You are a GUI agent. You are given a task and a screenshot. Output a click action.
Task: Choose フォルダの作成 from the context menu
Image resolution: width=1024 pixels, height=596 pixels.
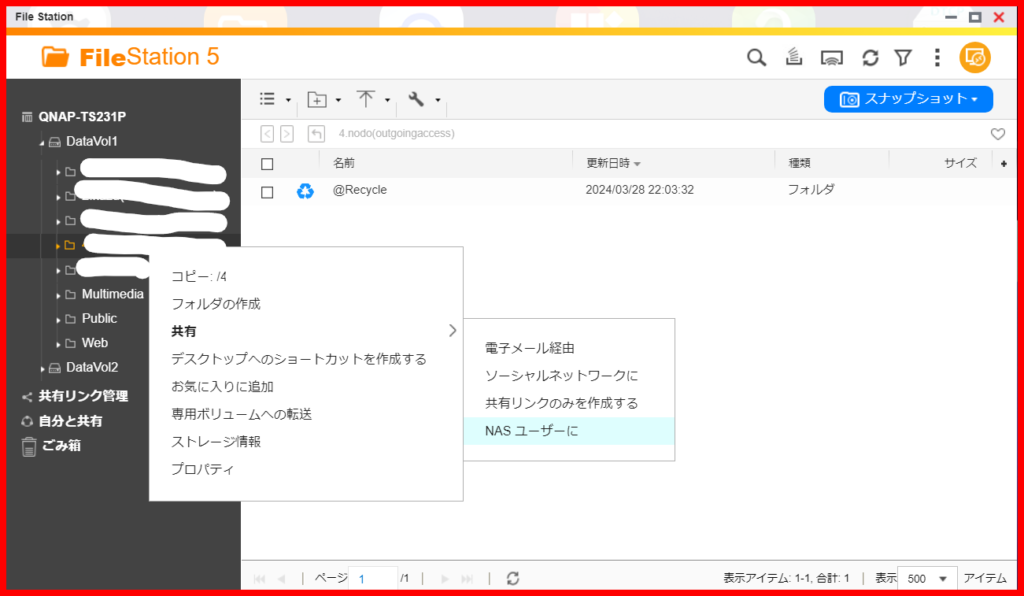click(x=306, y=304)
